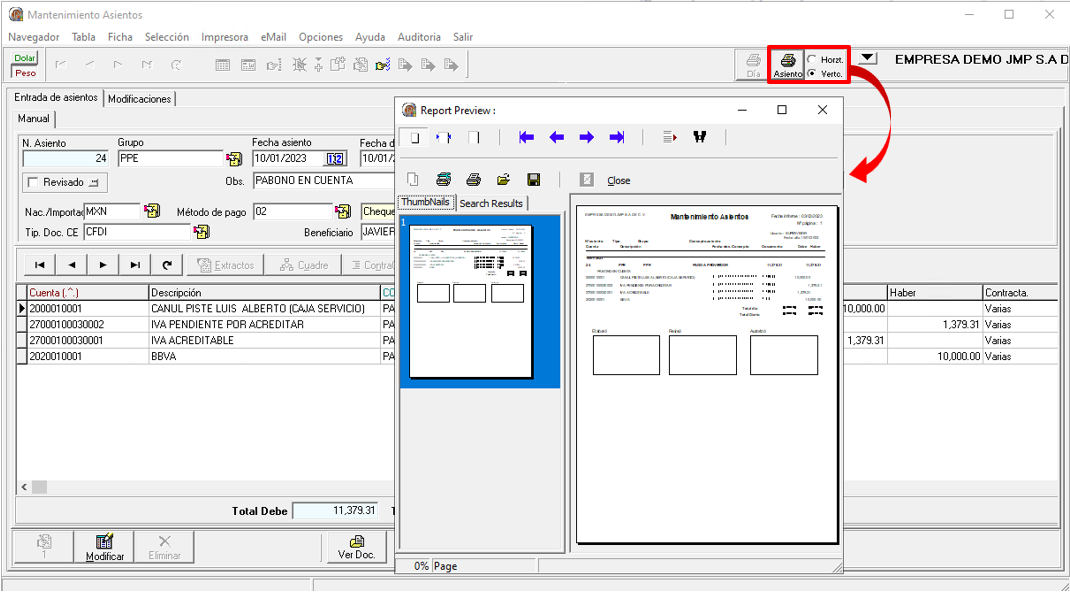The width and height of the screenshot is (1070, 592).
Task: Open a report file in Report Preview
Action: pos(504,180)
